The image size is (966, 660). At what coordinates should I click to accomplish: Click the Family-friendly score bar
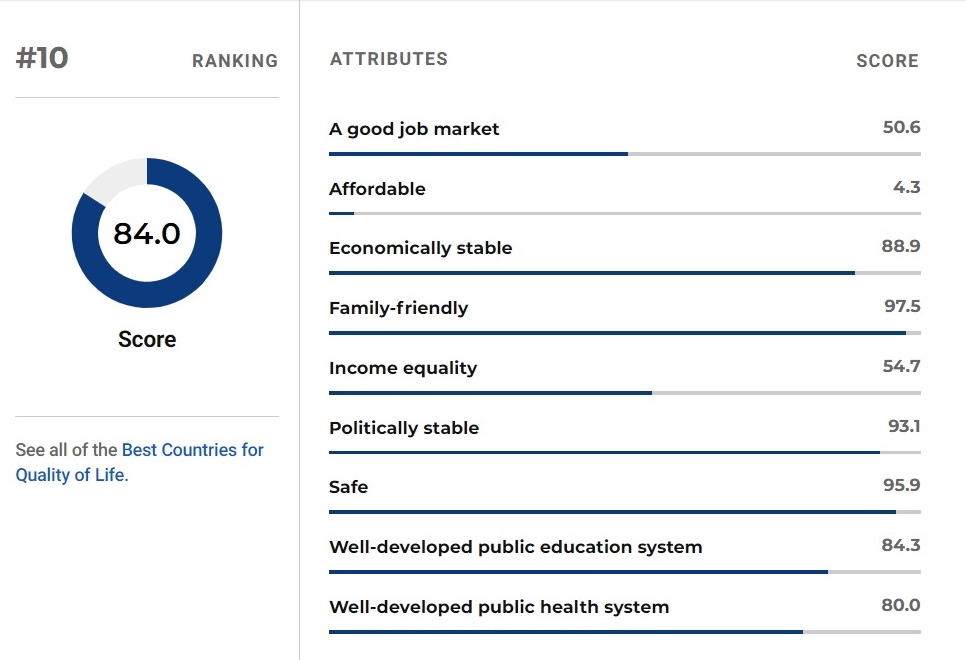(x=625, y=333)
